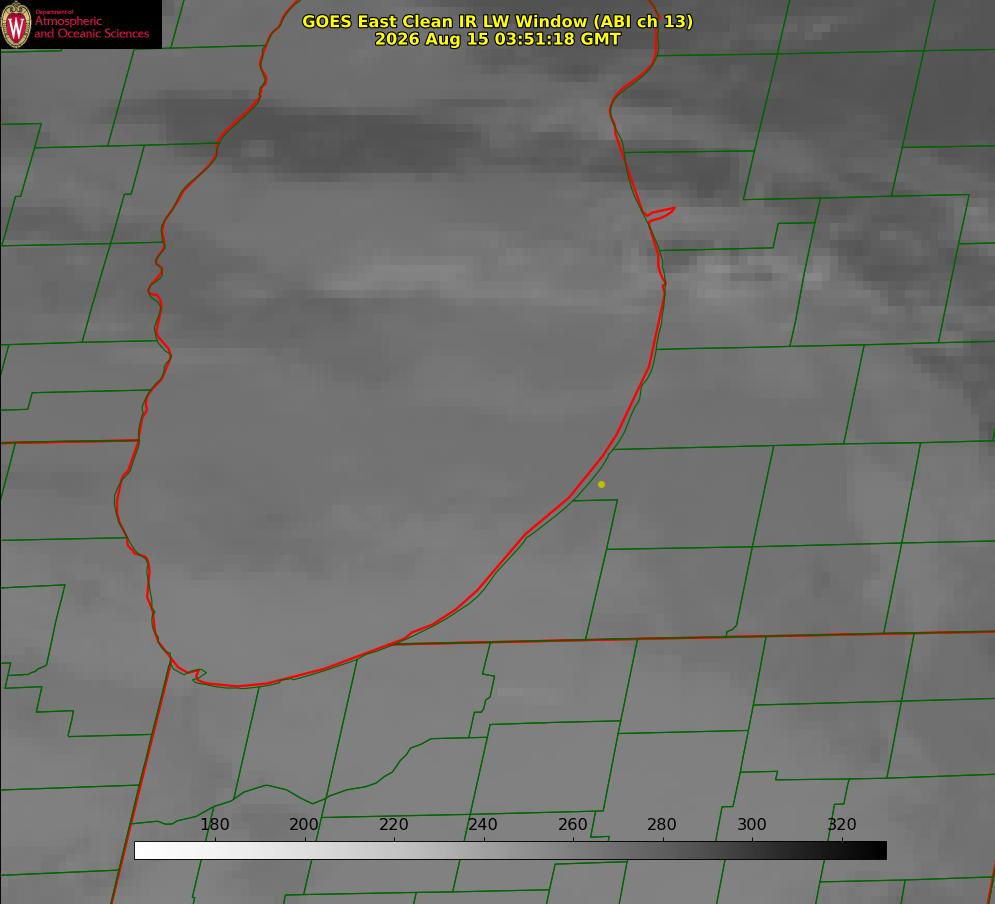Select the 320 label on the colorbar
Image resolution: width=995 pixels, height=904 pixels.
(842, 824)
